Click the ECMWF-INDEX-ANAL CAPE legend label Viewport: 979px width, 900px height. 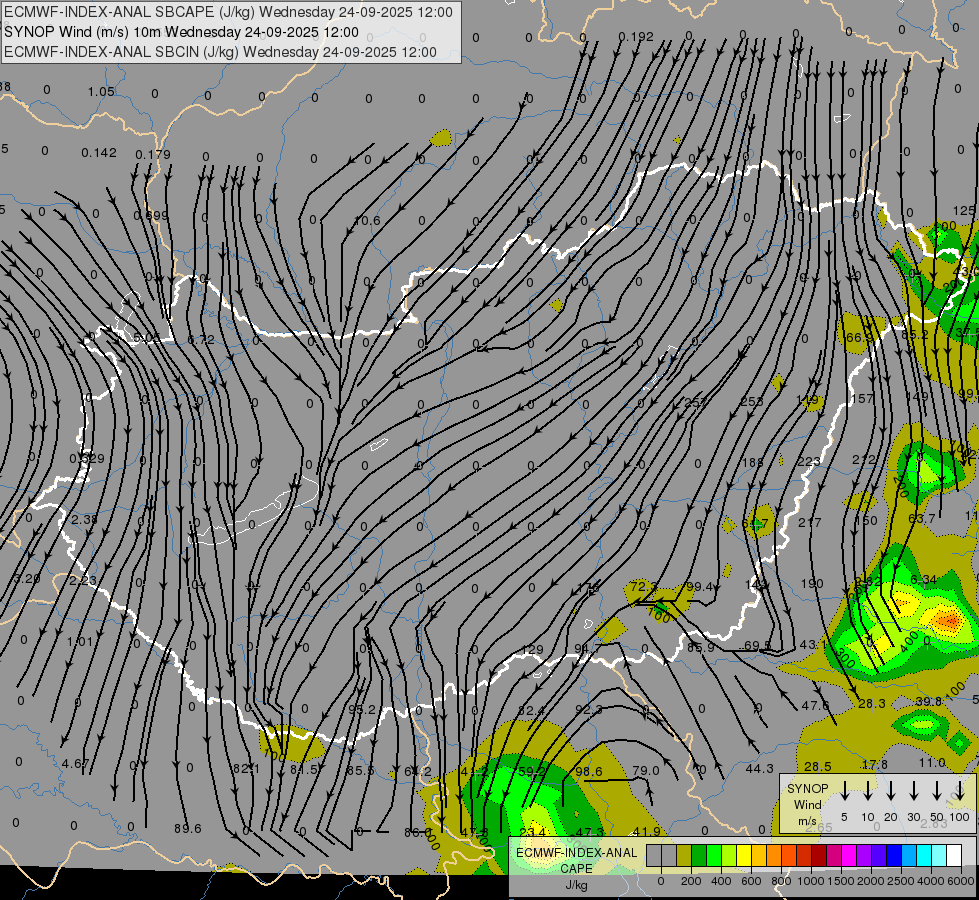(576, 860)
